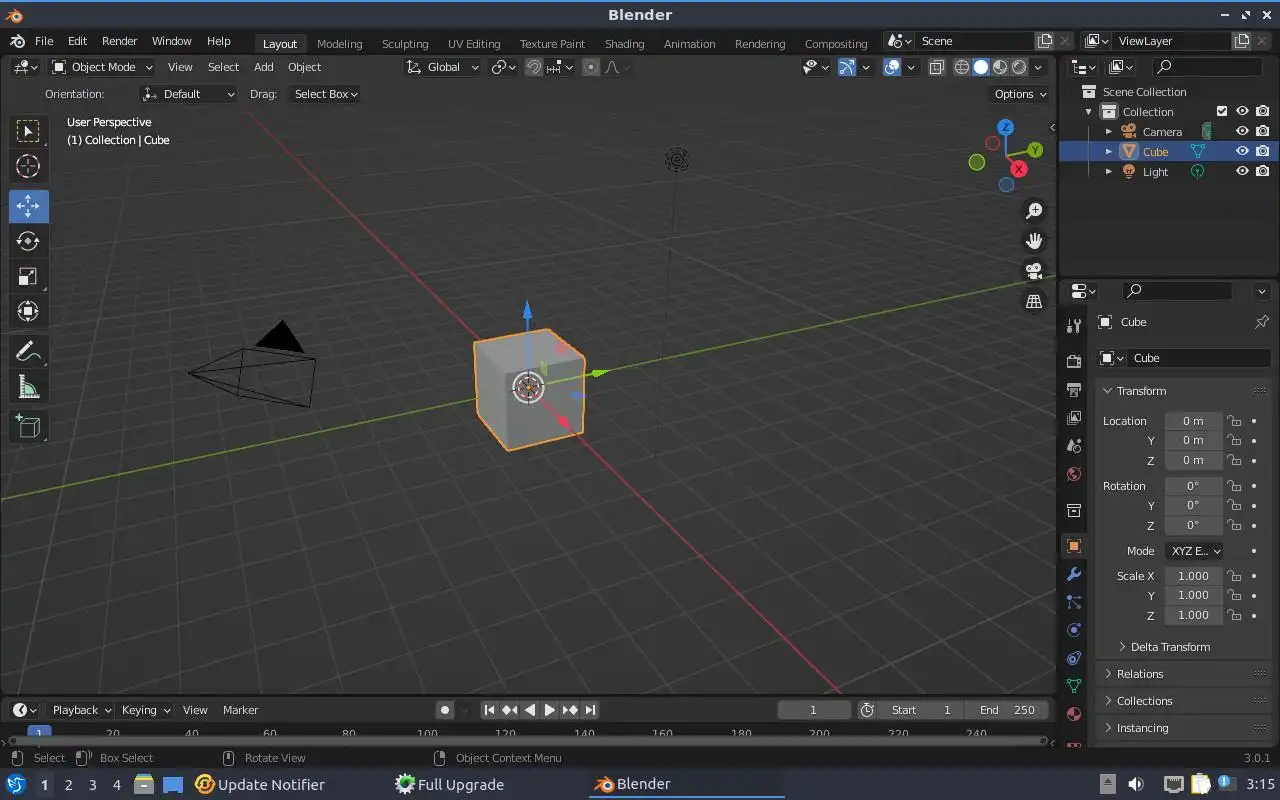Open the Particles properties tab
The height and width of the screenshot is (800, 1280).
pyautogui.click(x=1074, y=602)
